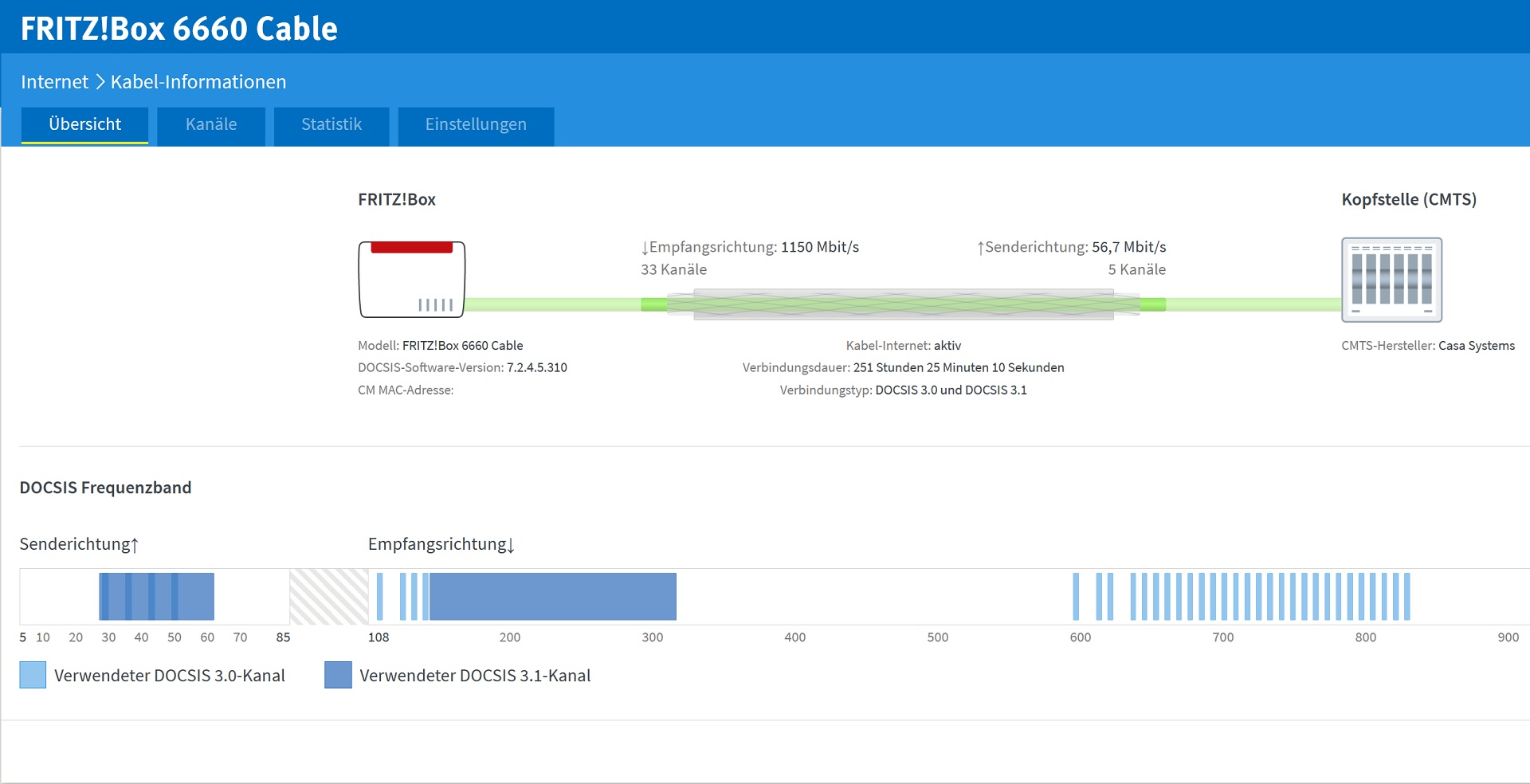Click the upload speed 56,7 Mbit/s value
This screenshot has width=1530, height=784.
1128,247
